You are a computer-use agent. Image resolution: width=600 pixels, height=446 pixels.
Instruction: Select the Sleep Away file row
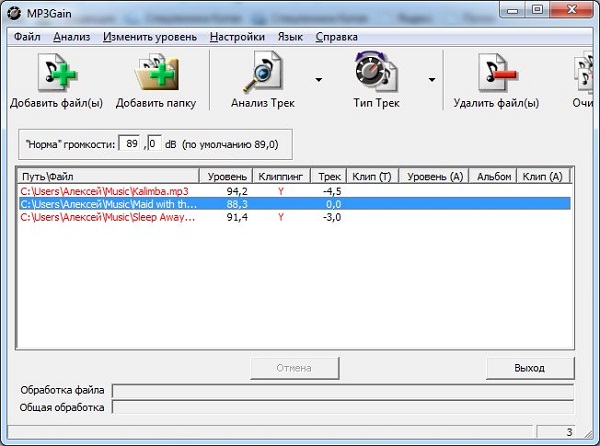click(x=108, y=216)
